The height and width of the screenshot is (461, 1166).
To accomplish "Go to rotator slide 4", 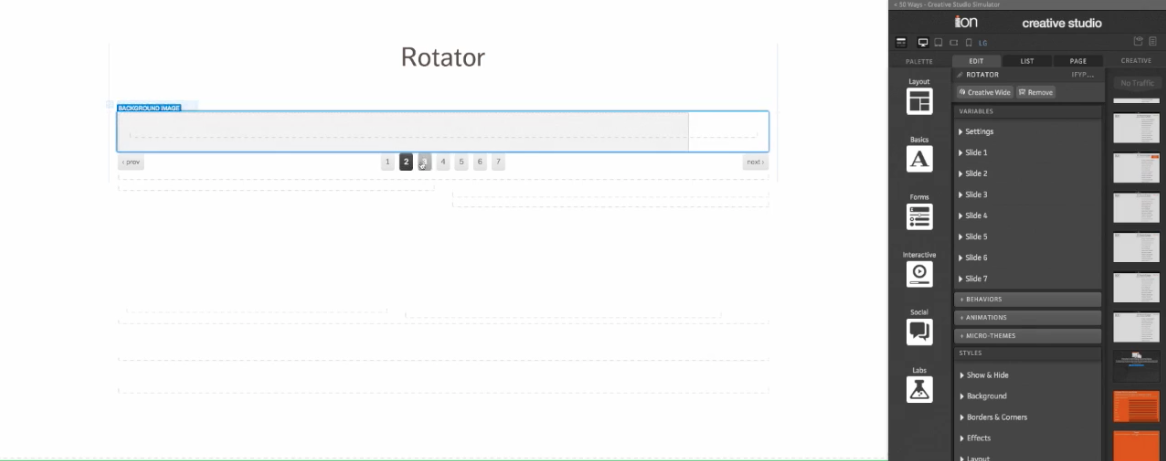I will pos(443,162).
